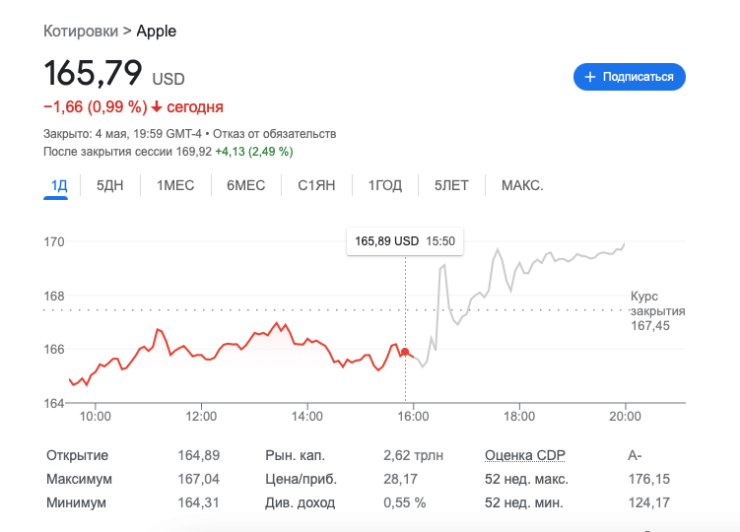Open the Отказ от обязательств disclaimer link
The height and width of the screenshot is (532, 740).
pyautogui.click(x=274, y=134)
